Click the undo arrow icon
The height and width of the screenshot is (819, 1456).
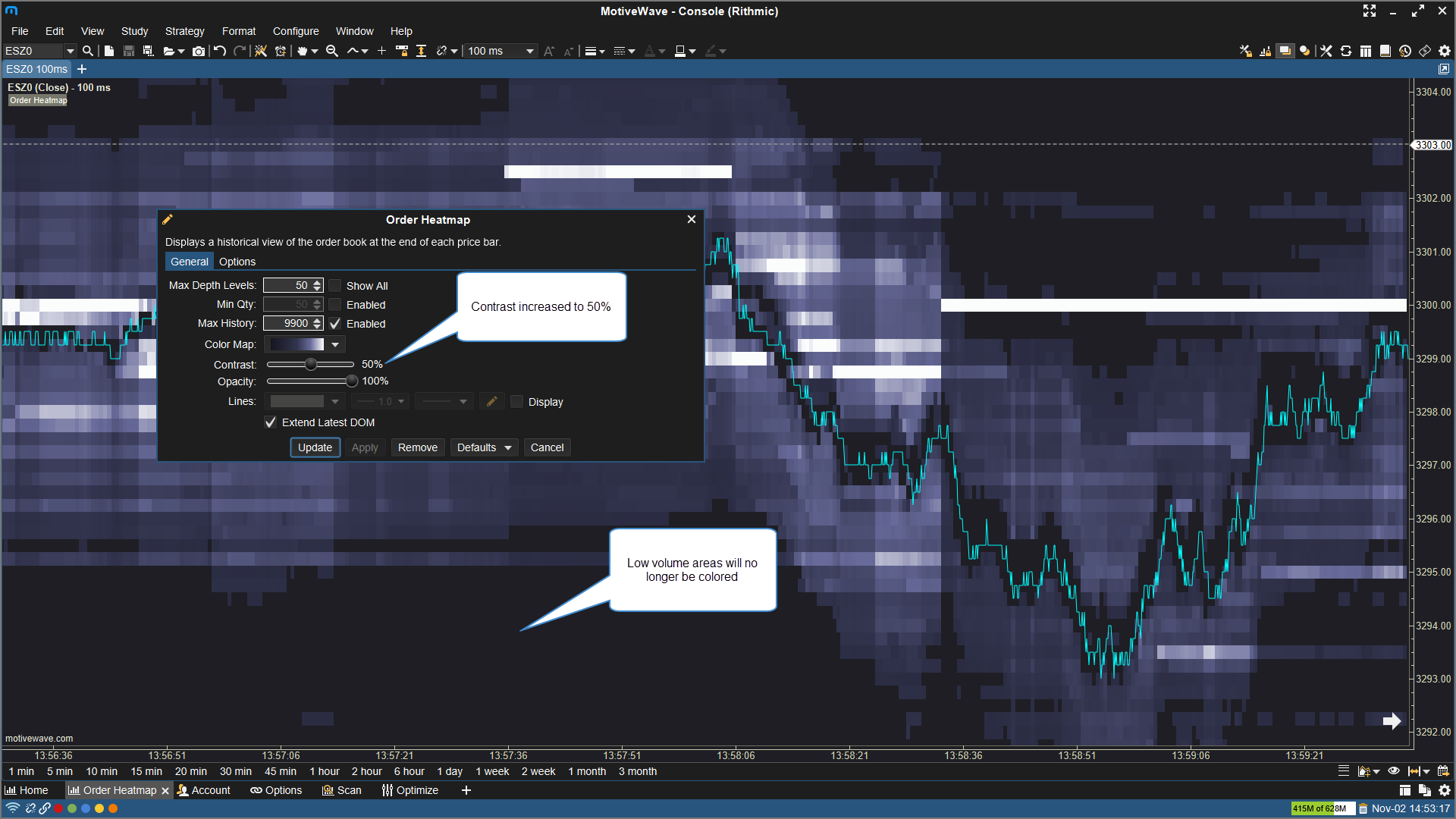coord(220,51)
